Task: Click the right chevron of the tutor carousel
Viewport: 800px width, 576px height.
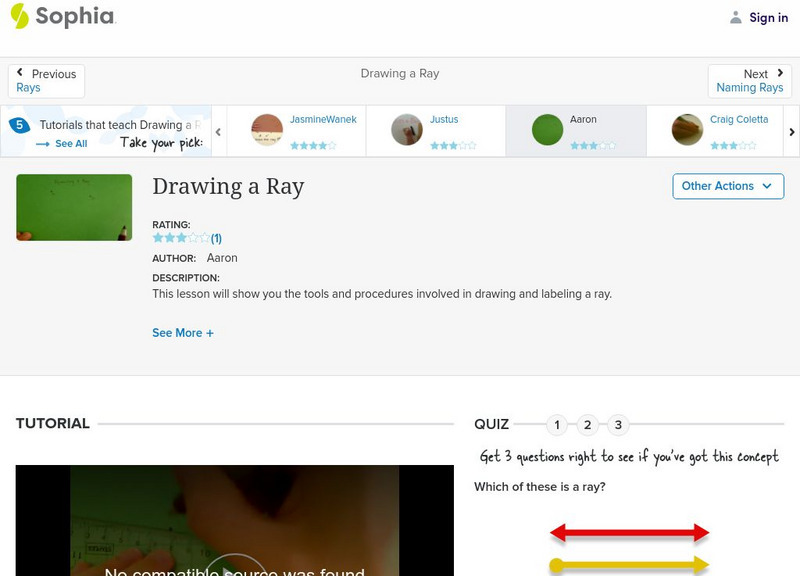Action: click(x=791, y=131)
